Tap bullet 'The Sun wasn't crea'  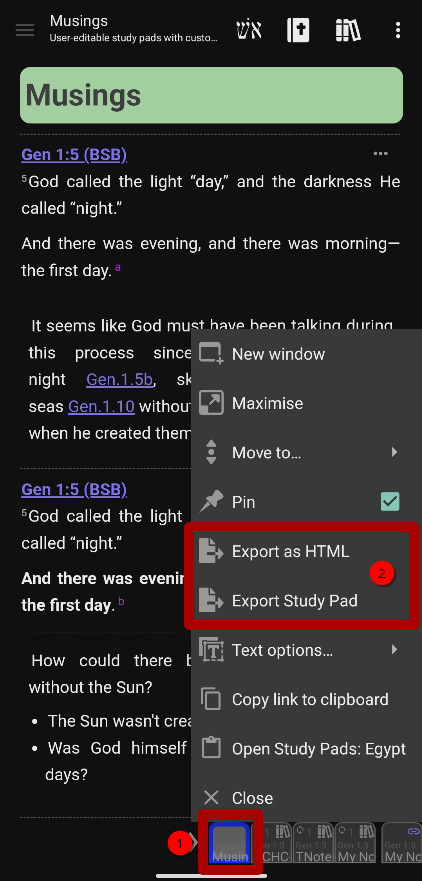[121, 721]
